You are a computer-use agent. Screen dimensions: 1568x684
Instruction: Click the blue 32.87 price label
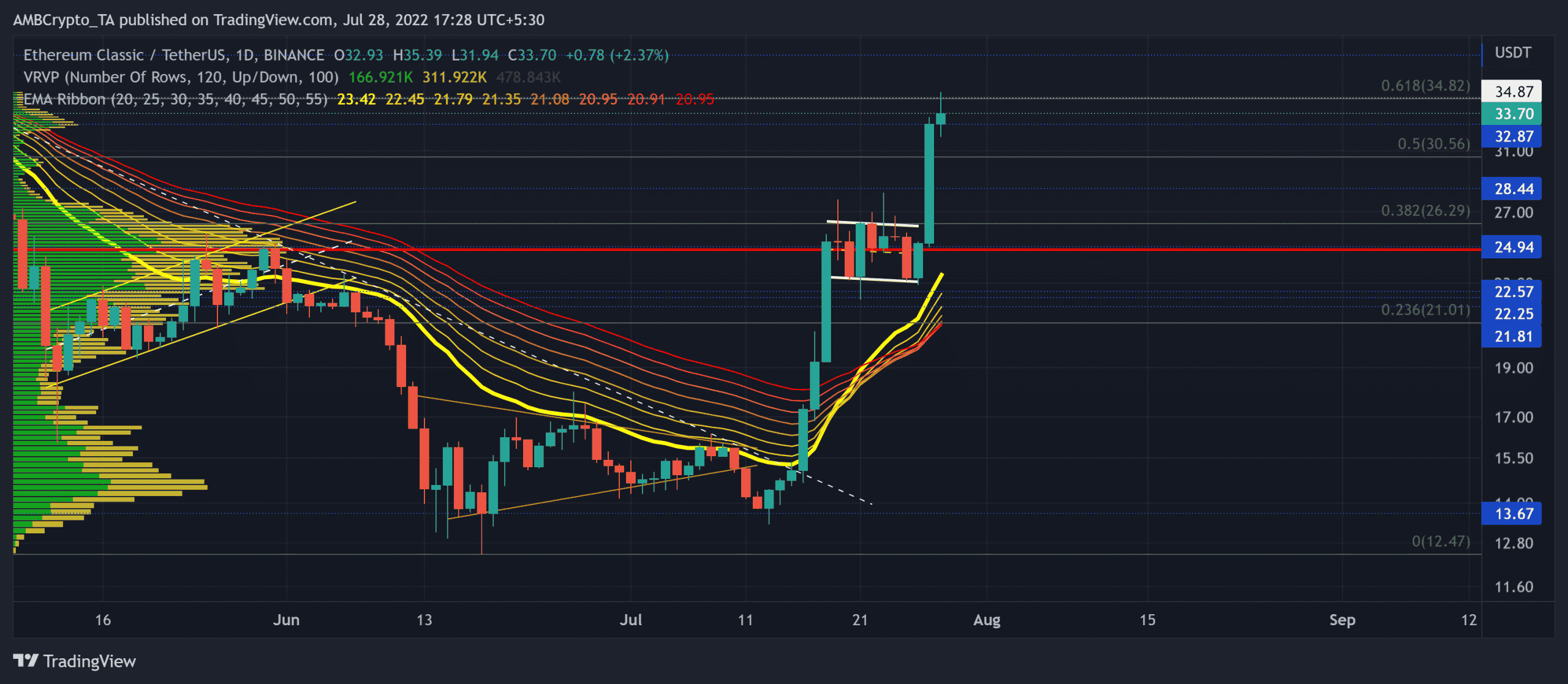1512,136
